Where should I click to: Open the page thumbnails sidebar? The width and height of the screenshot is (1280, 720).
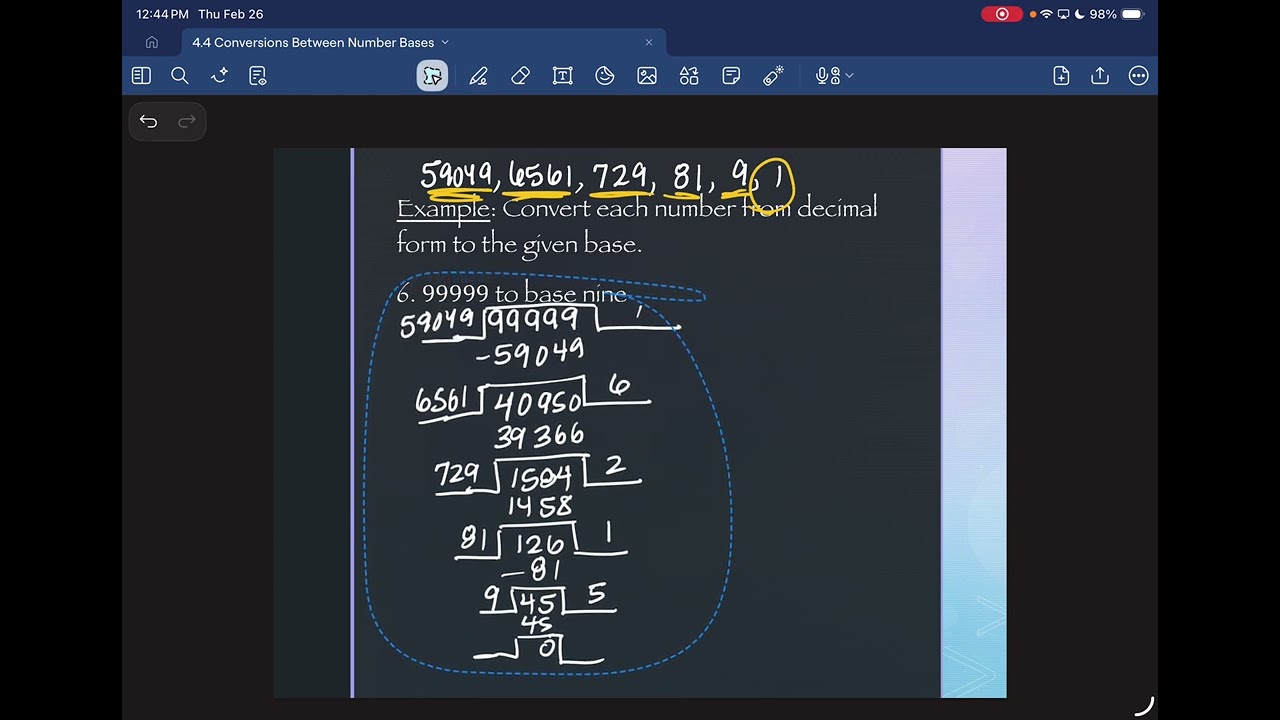(141, 75)
